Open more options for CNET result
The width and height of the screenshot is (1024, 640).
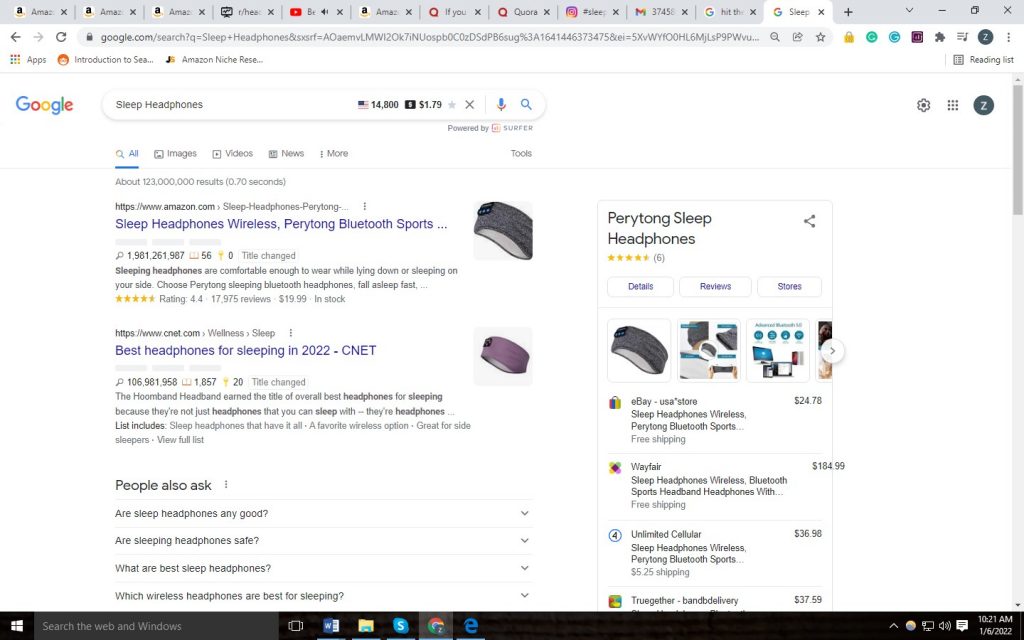pyautogui.click(x=291, y=333)
